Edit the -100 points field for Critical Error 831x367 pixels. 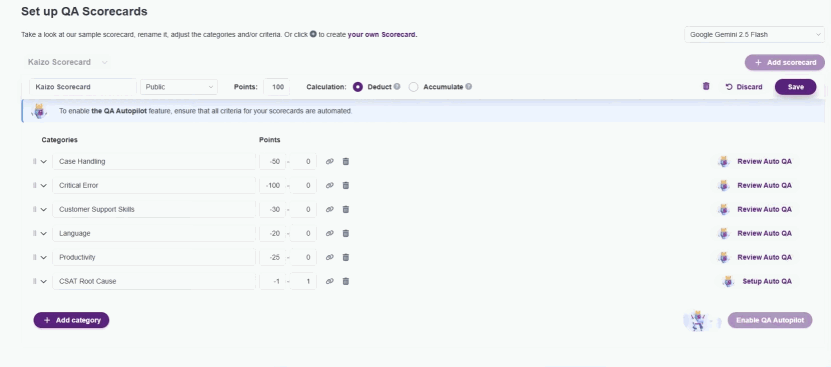(272, 185)
